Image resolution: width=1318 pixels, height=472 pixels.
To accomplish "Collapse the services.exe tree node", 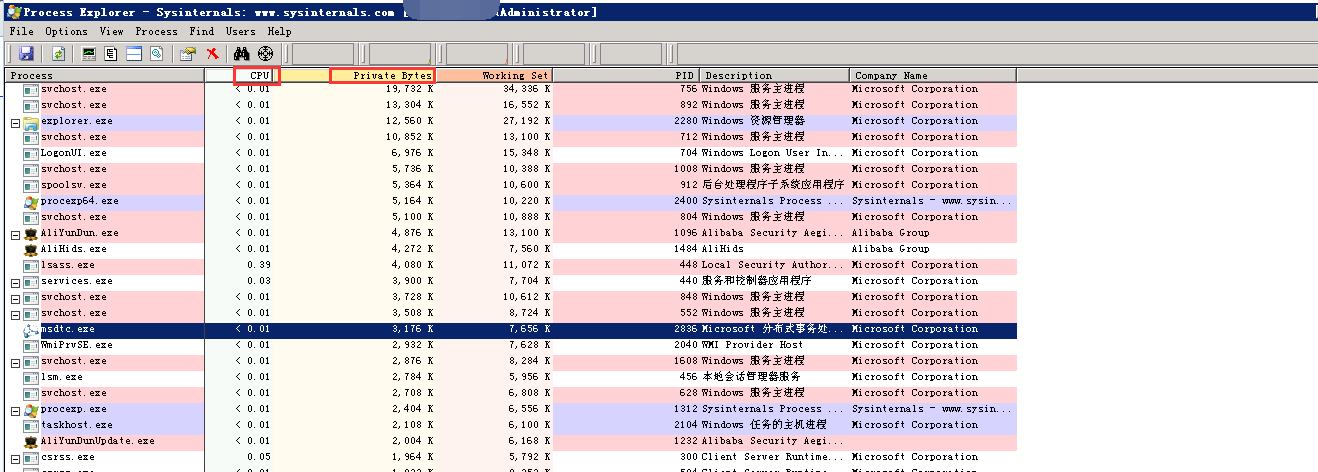I will tap(15, 282).
